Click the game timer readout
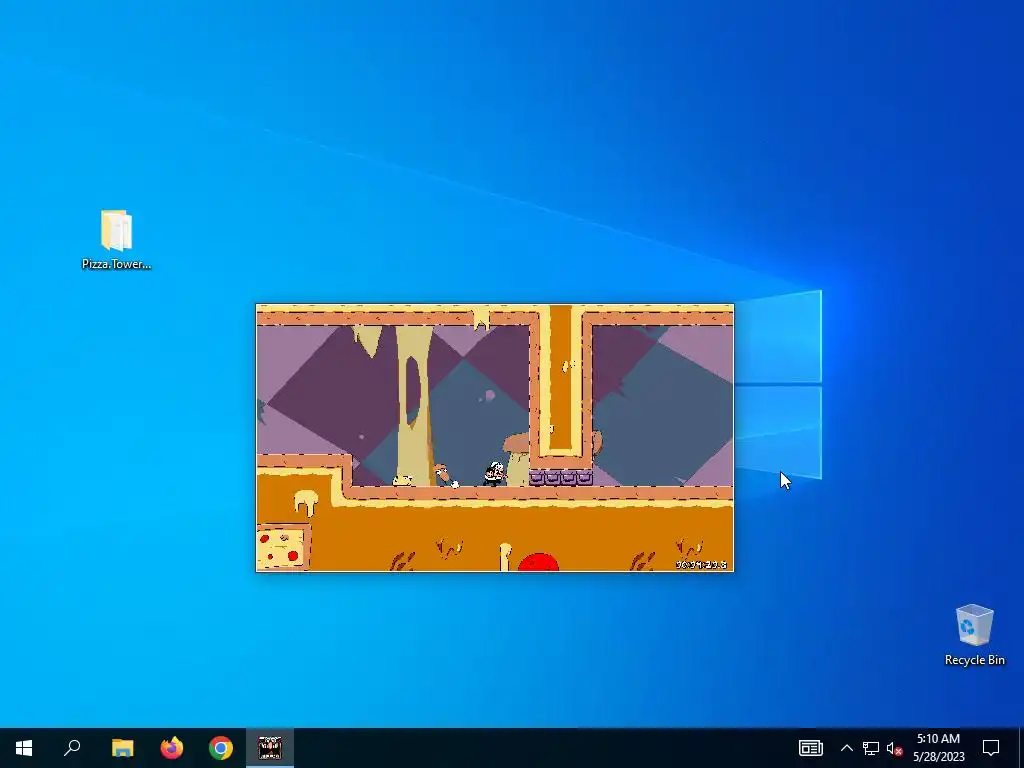Screen dimensions: 1024x768 click(x=701, y=564)
